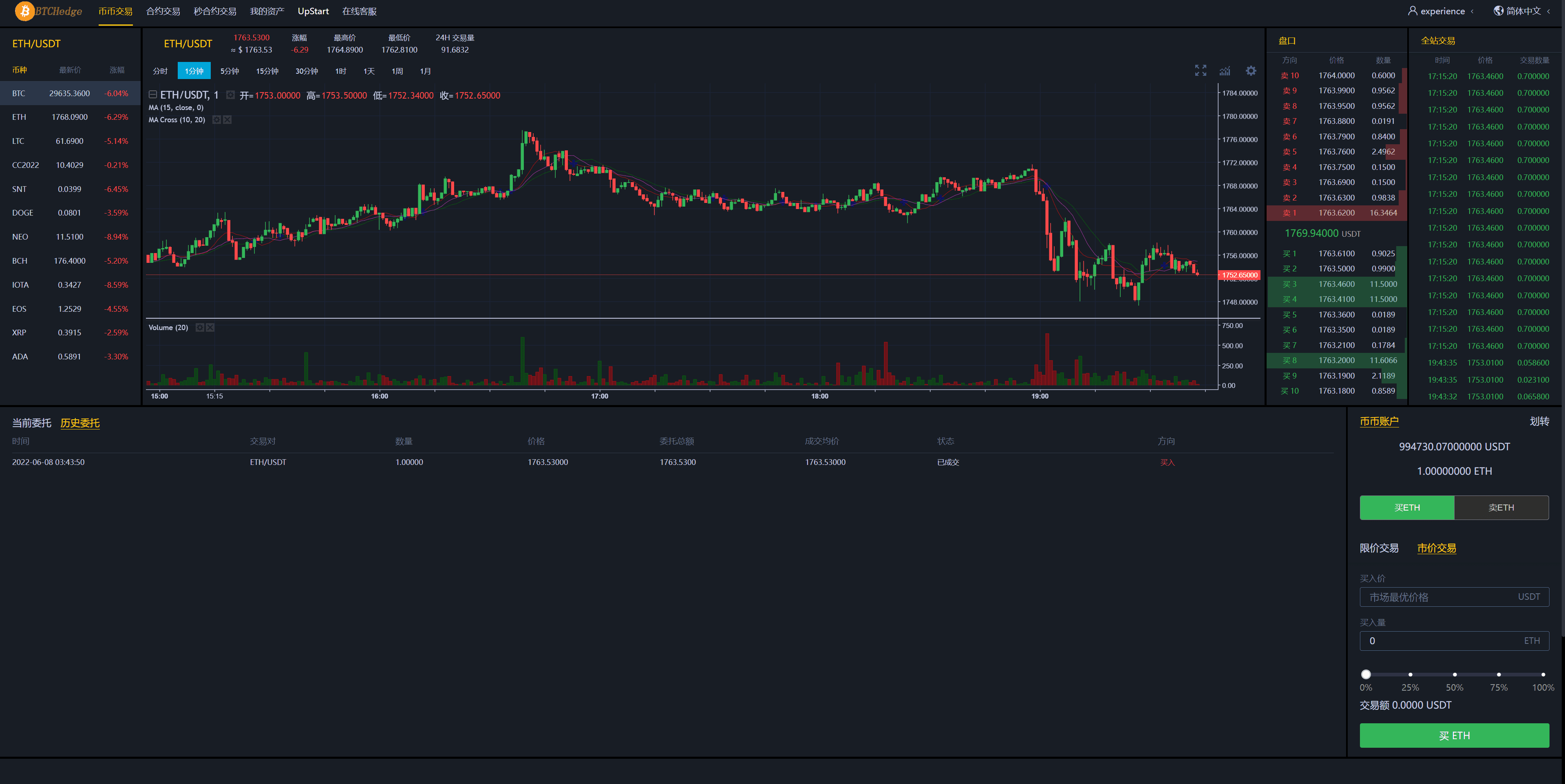The image size is (1565, 784).
Task: Remove the MA Cross indicator
Action: [227, 120]
